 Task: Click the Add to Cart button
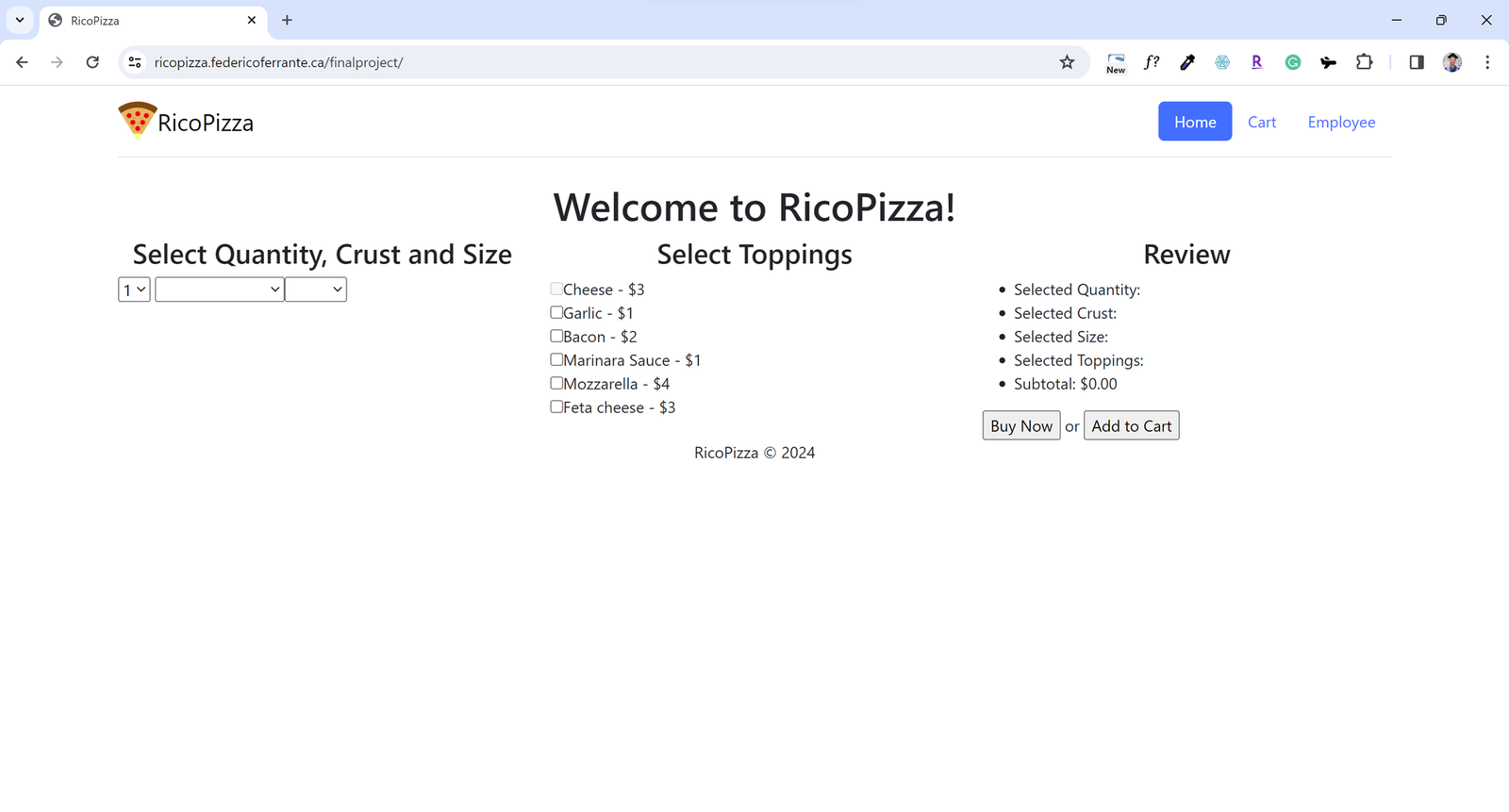click(1131, 425)
